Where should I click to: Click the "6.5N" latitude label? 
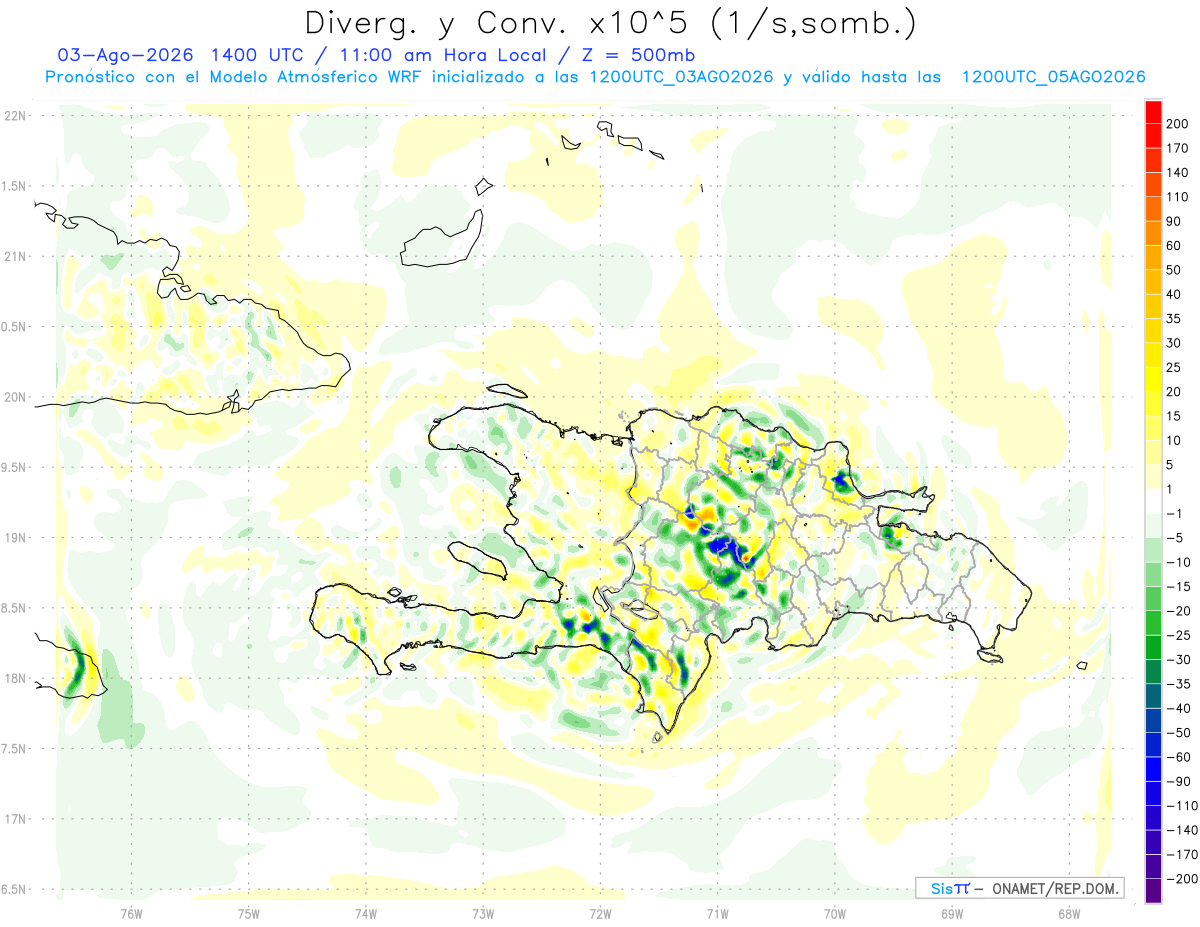pyautogui.click(x=15, y=889)
